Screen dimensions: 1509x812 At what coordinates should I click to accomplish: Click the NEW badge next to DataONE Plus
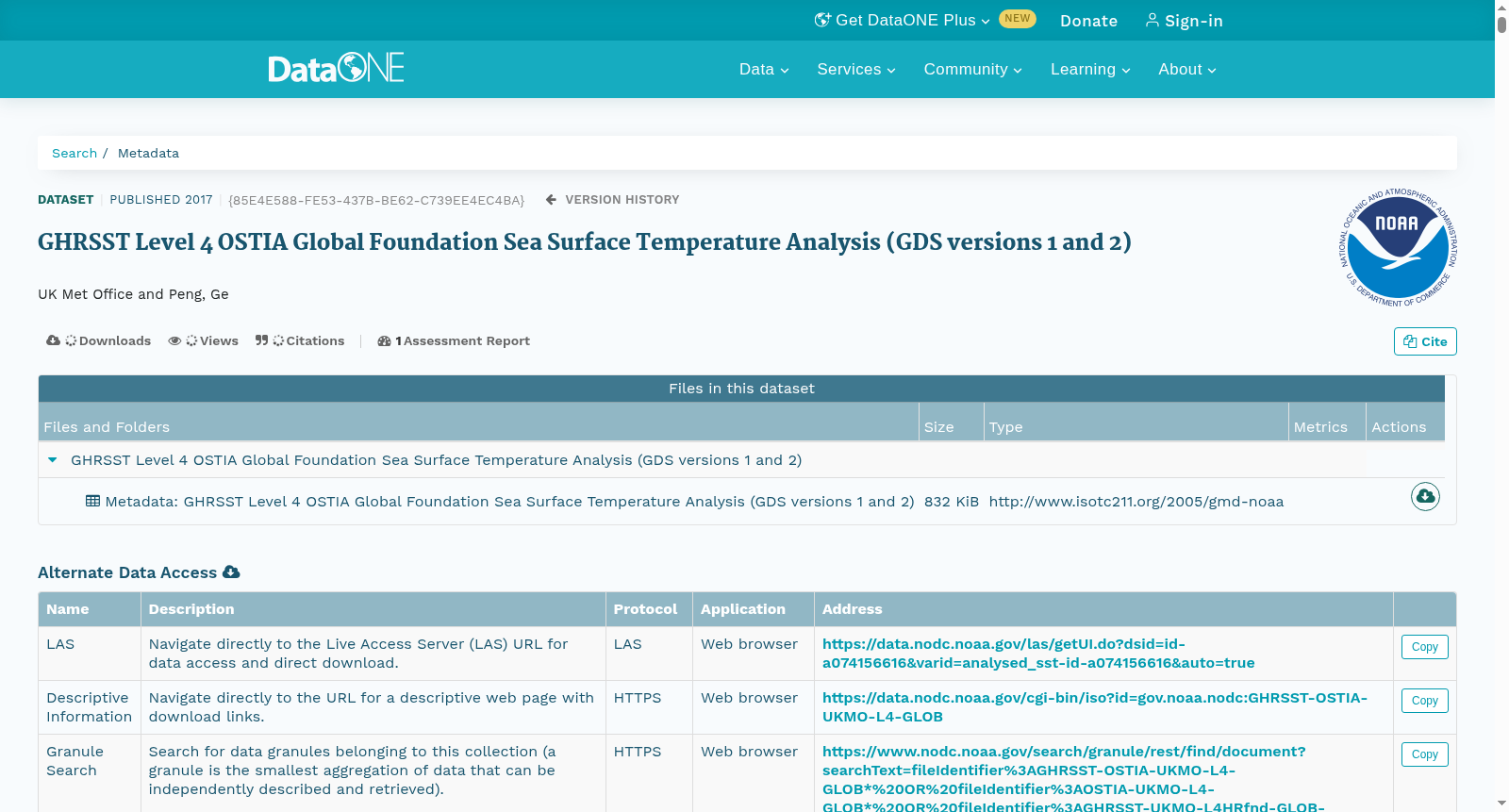(1018, 19)
